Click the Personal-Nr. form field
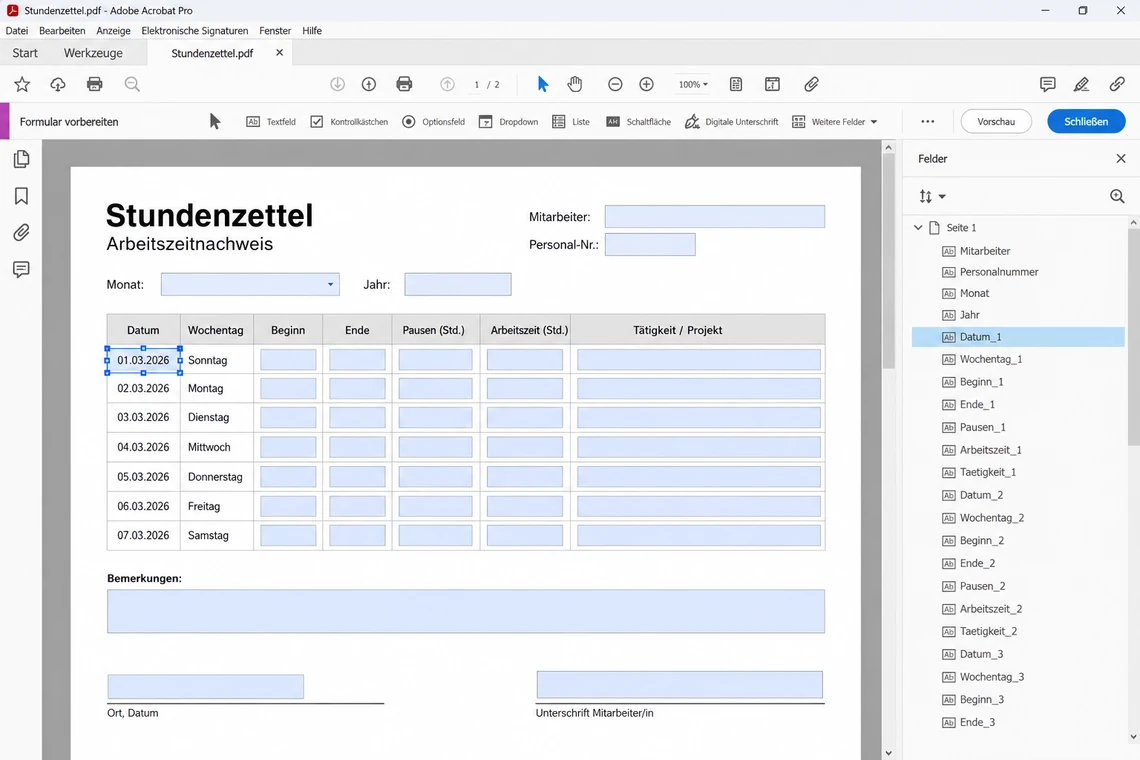The height and width of the screenshot is (760, 1140). coord(650,244)
